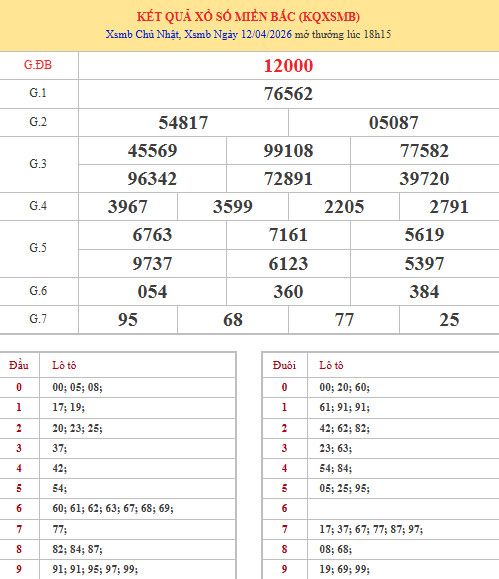Select G.6 number 054
Viewport: 499px width, 579px height.
(x=153, y=292)
